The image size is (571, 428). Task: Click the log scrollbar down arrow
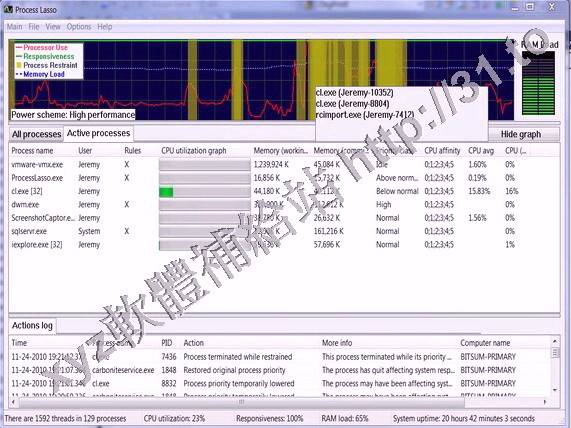click(x=555, y=390)
